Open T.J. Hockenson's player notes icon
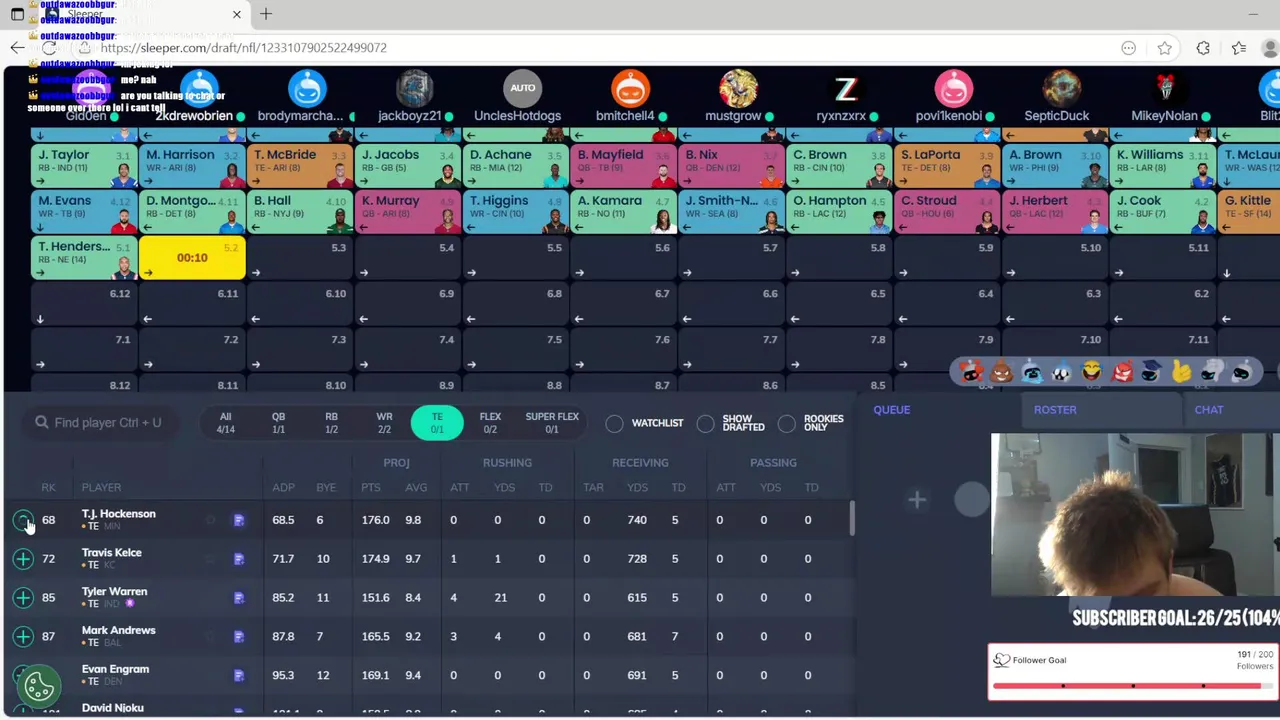This screenshot has height=720, width=1280. click(239, 520)
